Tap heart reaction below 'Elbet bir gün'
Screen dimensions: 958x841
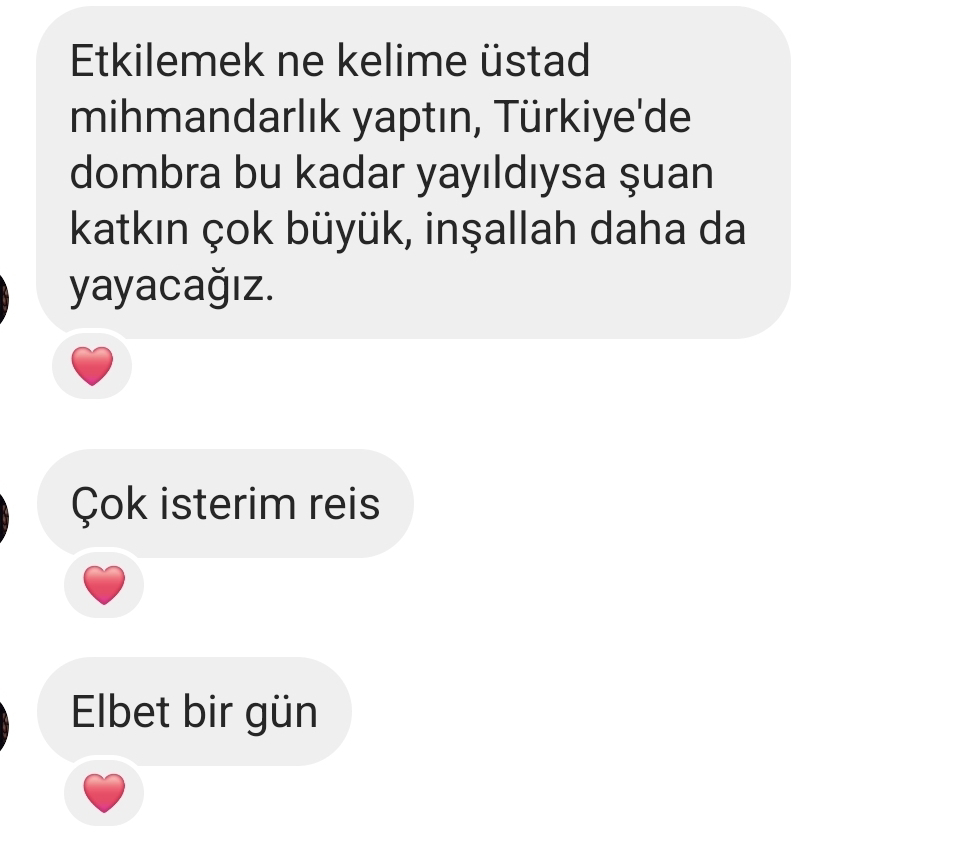(x=104, y=792)
